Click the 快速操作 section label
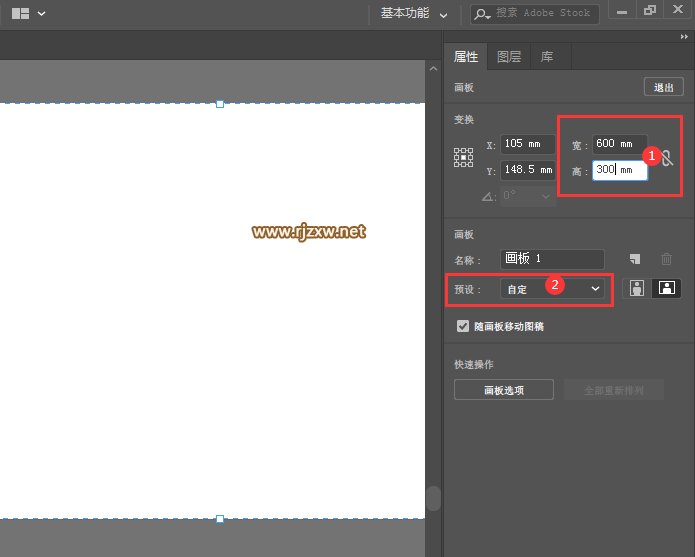 [x=474, y=365]
